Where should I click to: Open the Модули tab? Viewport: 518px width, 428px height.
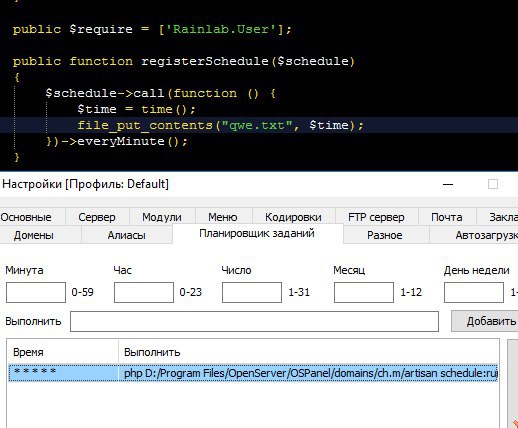[x=162, y=217]
